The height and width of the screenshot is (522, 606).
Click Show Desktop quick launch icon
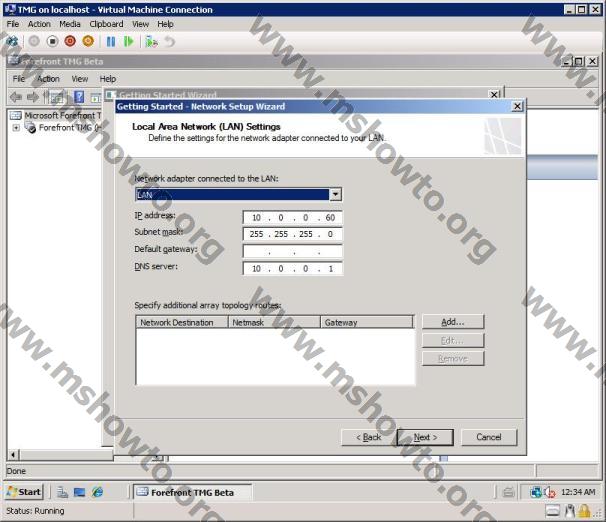pos(80,492)
